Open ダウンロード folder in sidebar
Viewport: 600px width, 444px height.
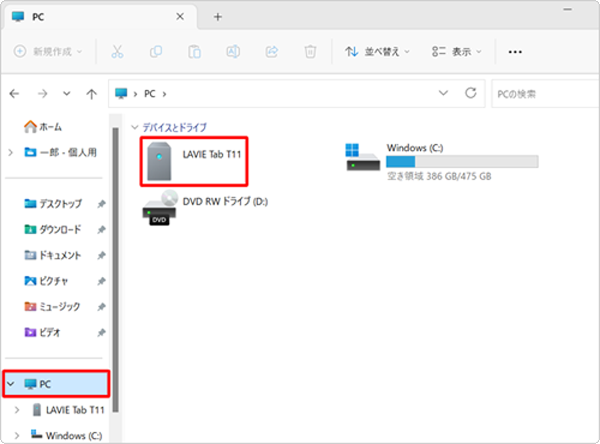point(53,229)
